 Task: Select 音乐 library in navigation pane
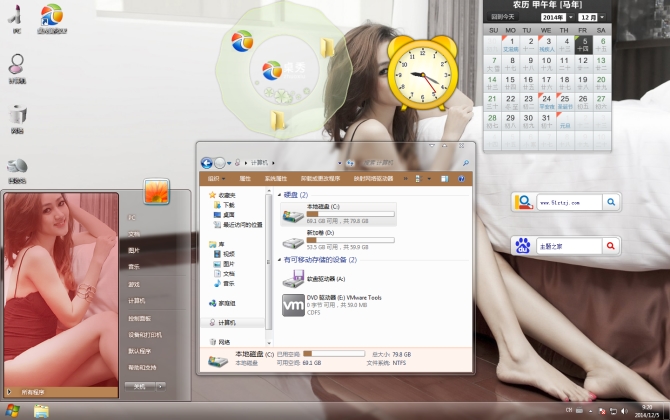tap(229, 283)
